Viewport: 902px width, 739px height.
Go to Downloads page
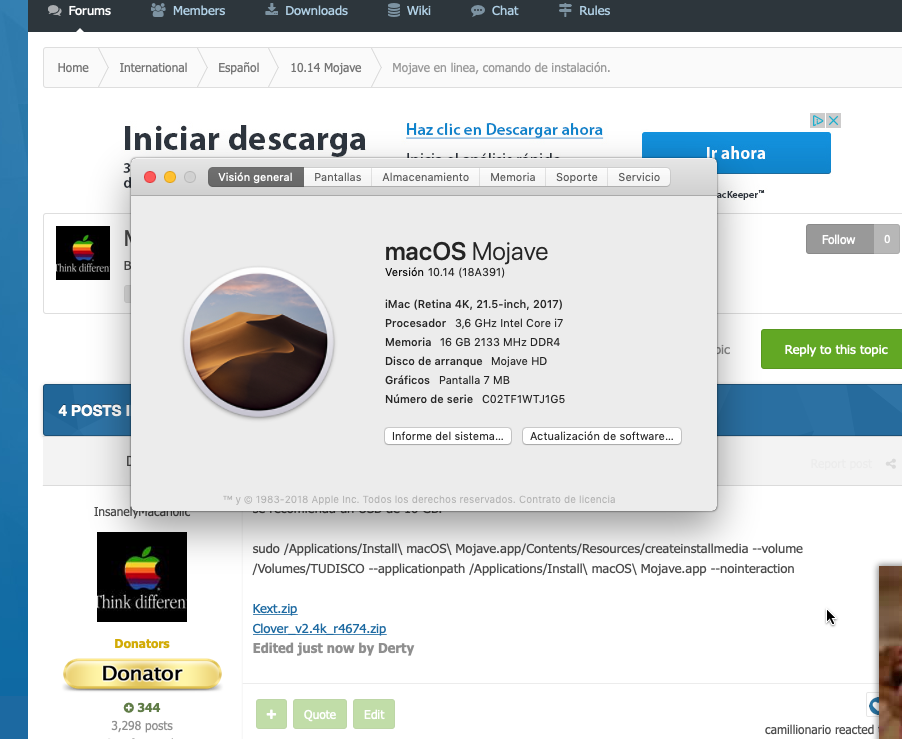[306, 10]
